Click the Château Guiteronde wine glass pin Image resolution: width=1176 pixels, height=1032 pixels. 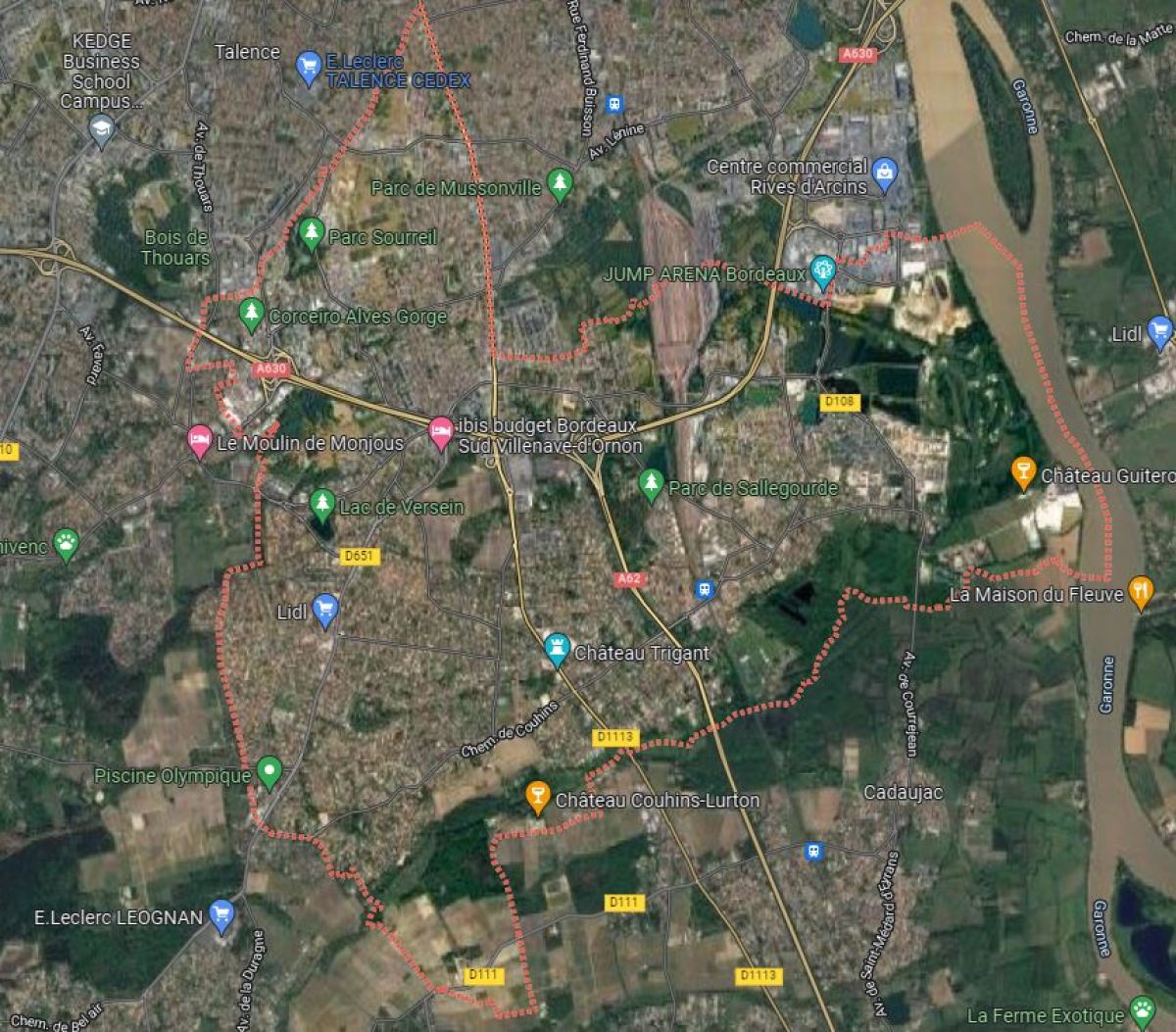point(1023,473)
